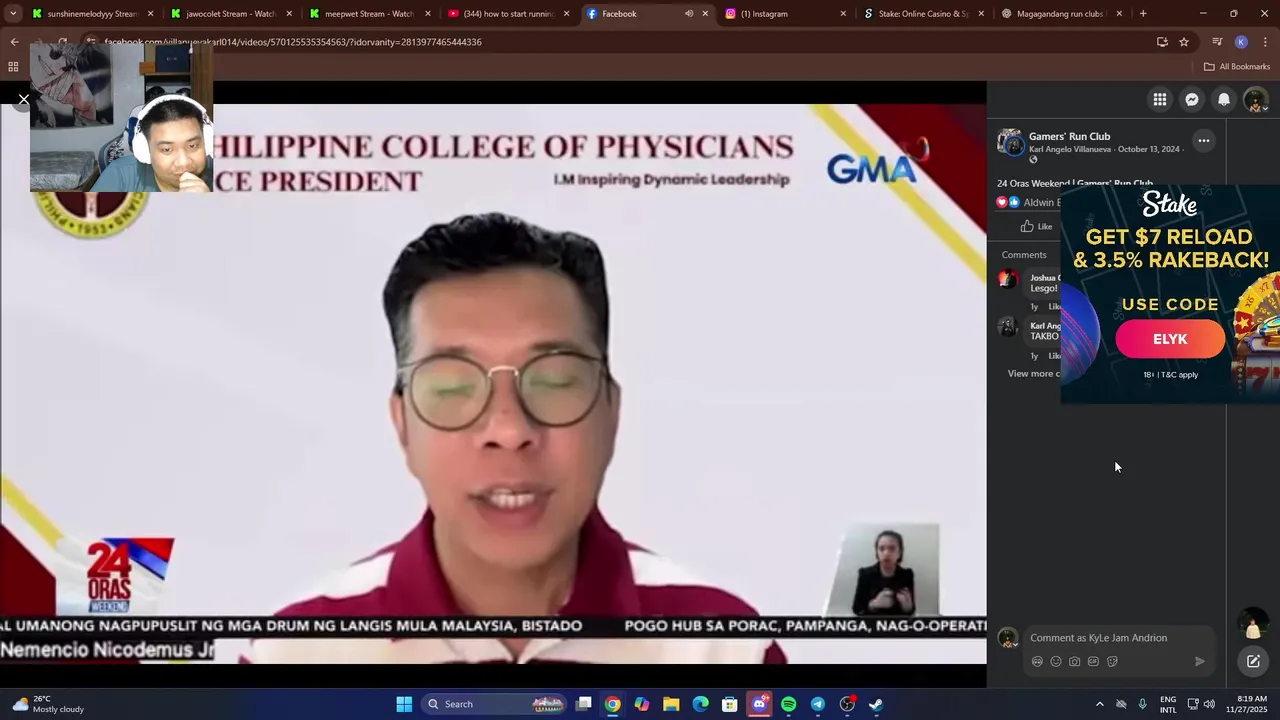Bookmark this page with the star icon

1184,42
